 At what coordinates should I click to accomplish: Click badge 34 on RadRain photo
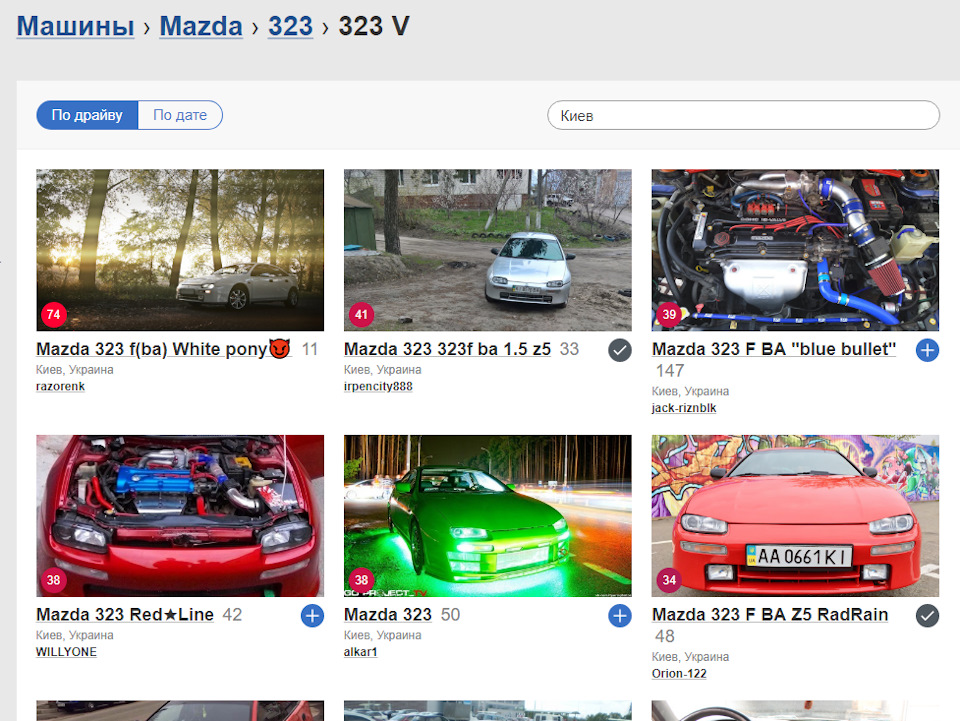point(669,580)
